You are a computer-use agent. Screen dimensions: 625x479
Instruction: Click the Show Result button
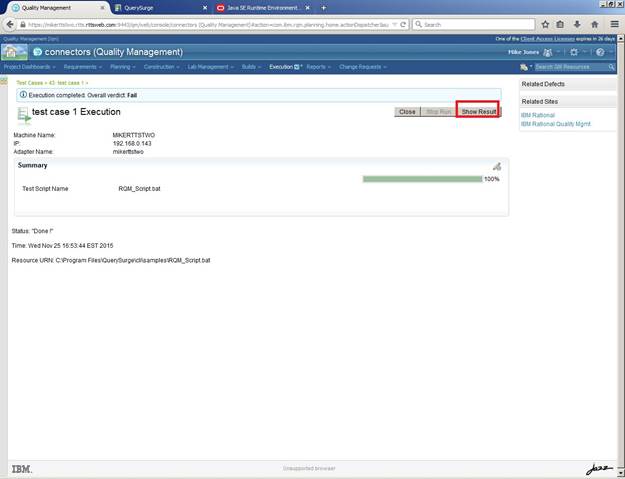tap(479, 112)
